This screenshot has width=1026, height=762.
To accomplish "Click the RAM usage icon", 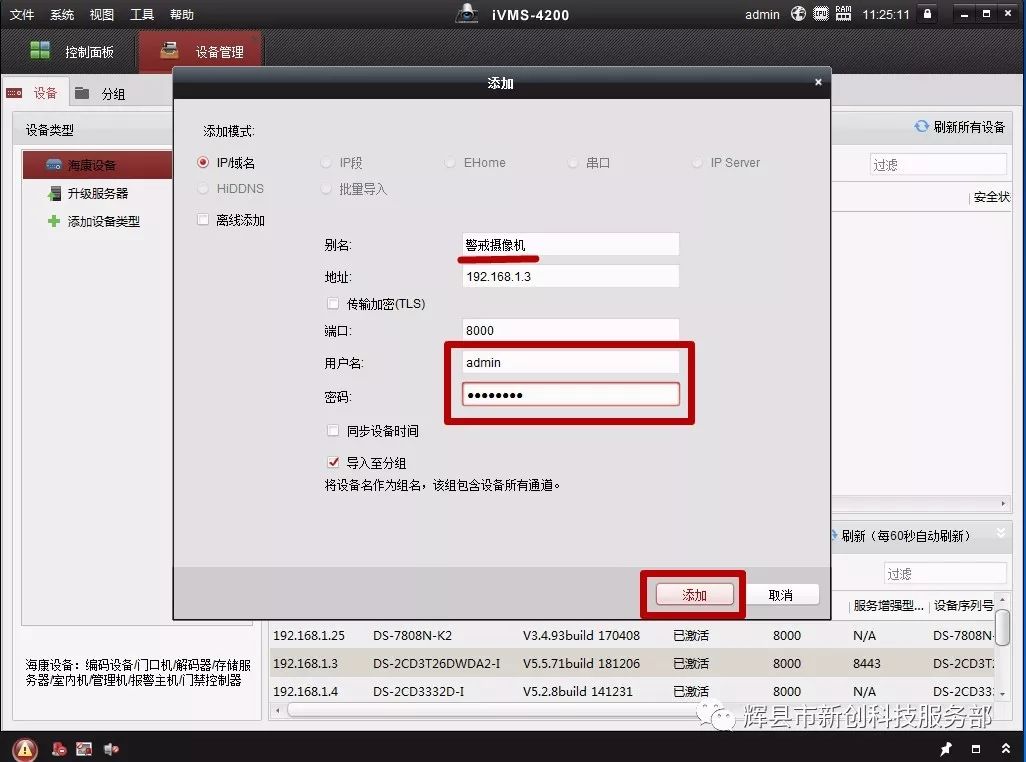I will (843, 13).
